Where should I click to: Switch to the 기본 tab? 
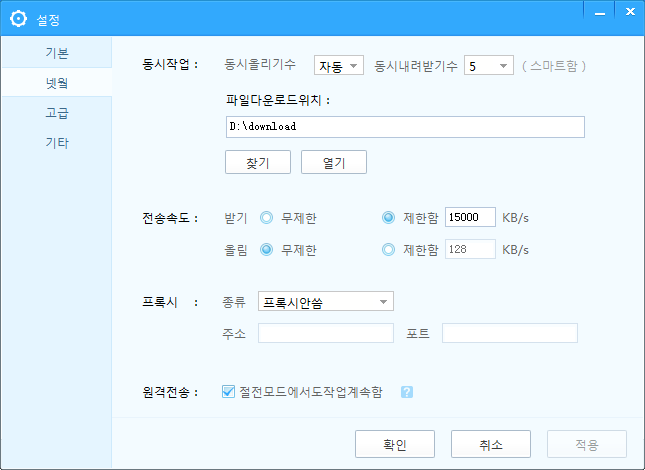click(x=57, y=53)
